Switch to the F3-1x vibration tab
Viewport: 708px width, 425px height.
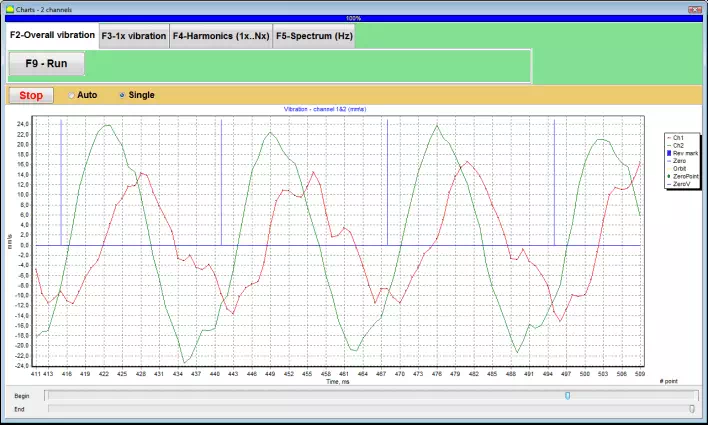pos(134,36)
